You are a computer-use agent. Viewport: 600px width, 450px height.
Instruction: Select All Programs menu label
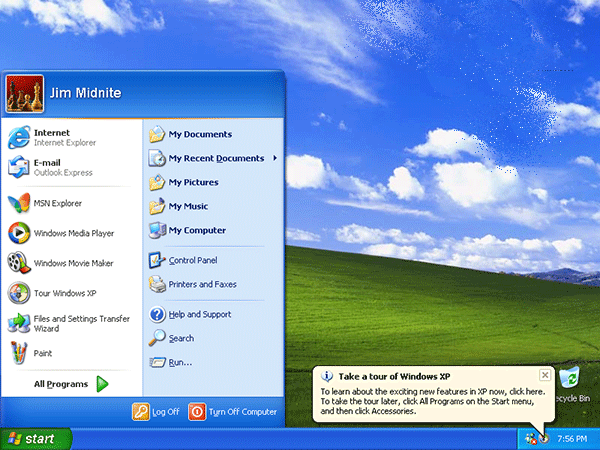tap(61, 384)
